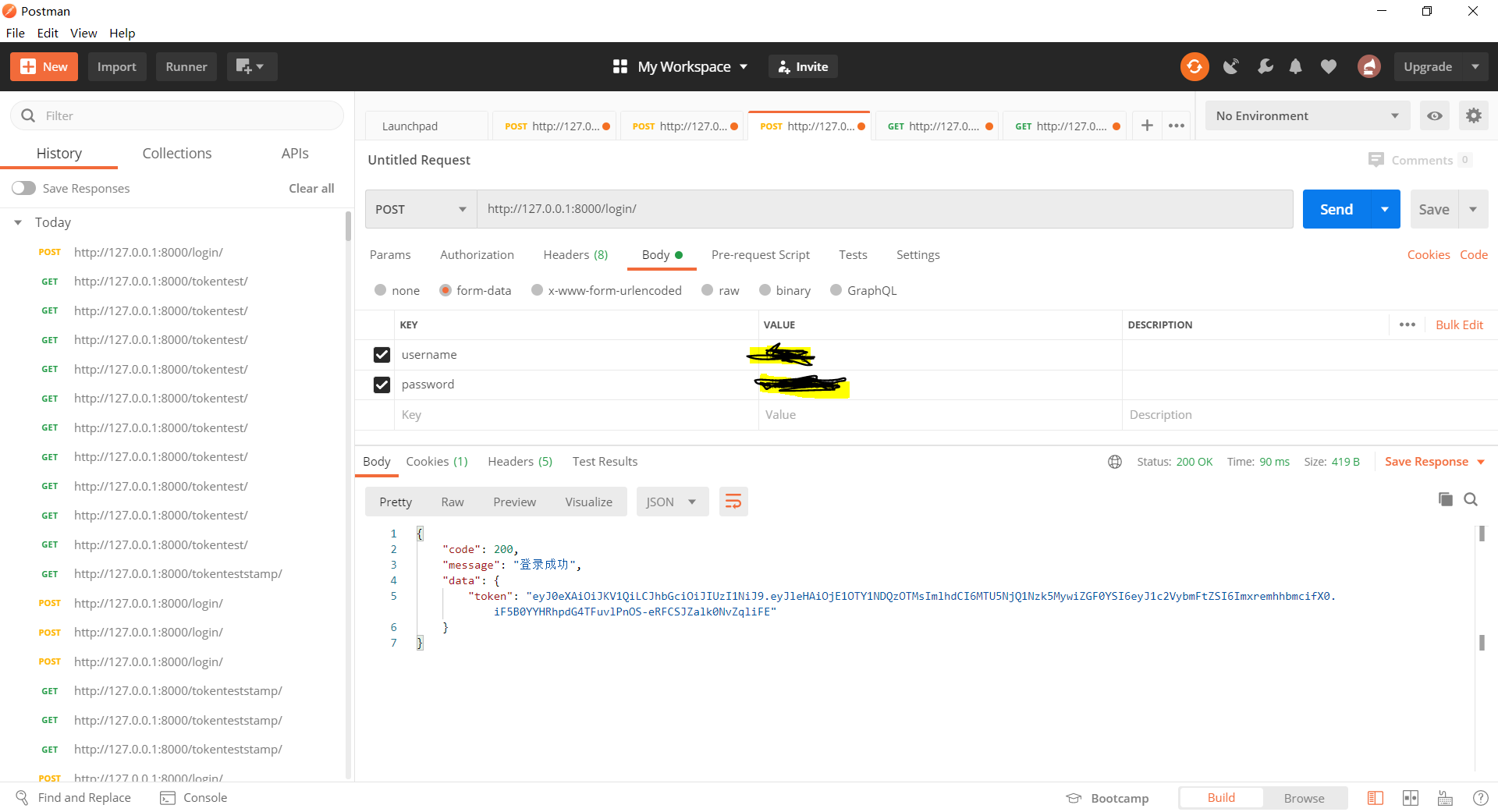Viewport: 1498px width, 812px height.
Task: Open the JSON response format dropdown
Action: coord(672,502)
